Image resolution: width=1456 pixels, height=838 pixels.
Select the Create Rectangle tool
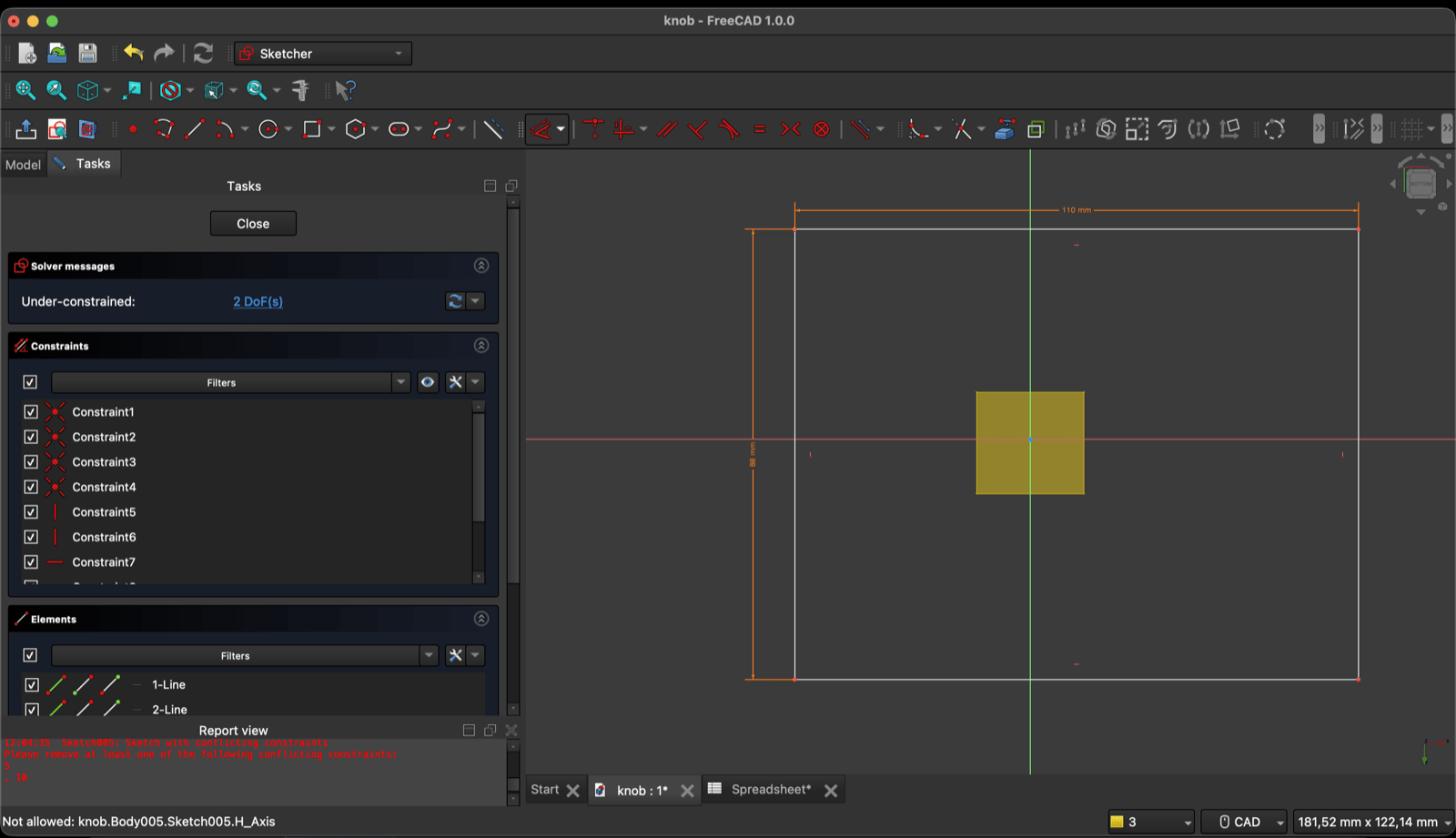pos(311,129)
